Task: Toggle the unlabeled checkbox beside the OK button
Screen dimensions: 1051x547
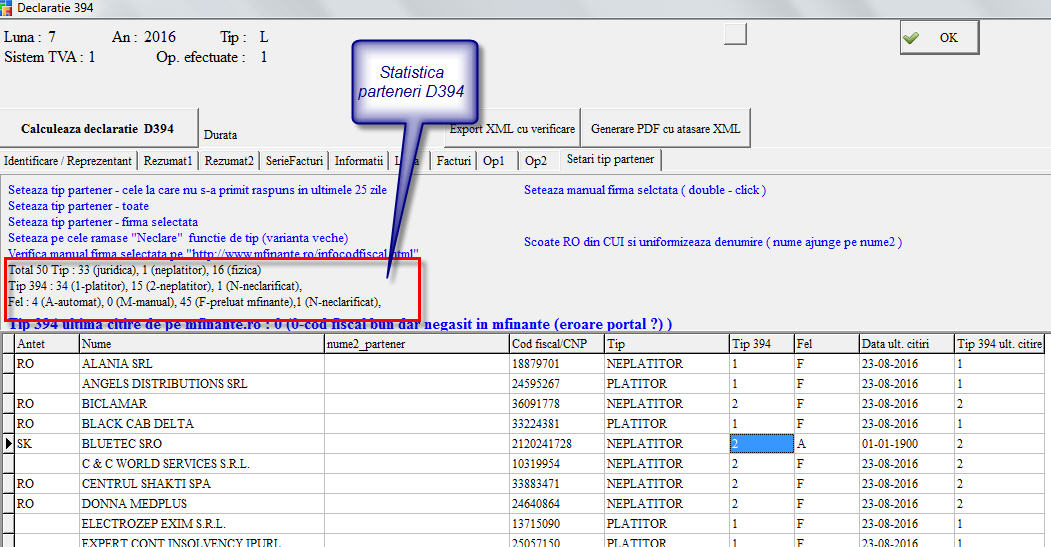Action: click(735, 35)
